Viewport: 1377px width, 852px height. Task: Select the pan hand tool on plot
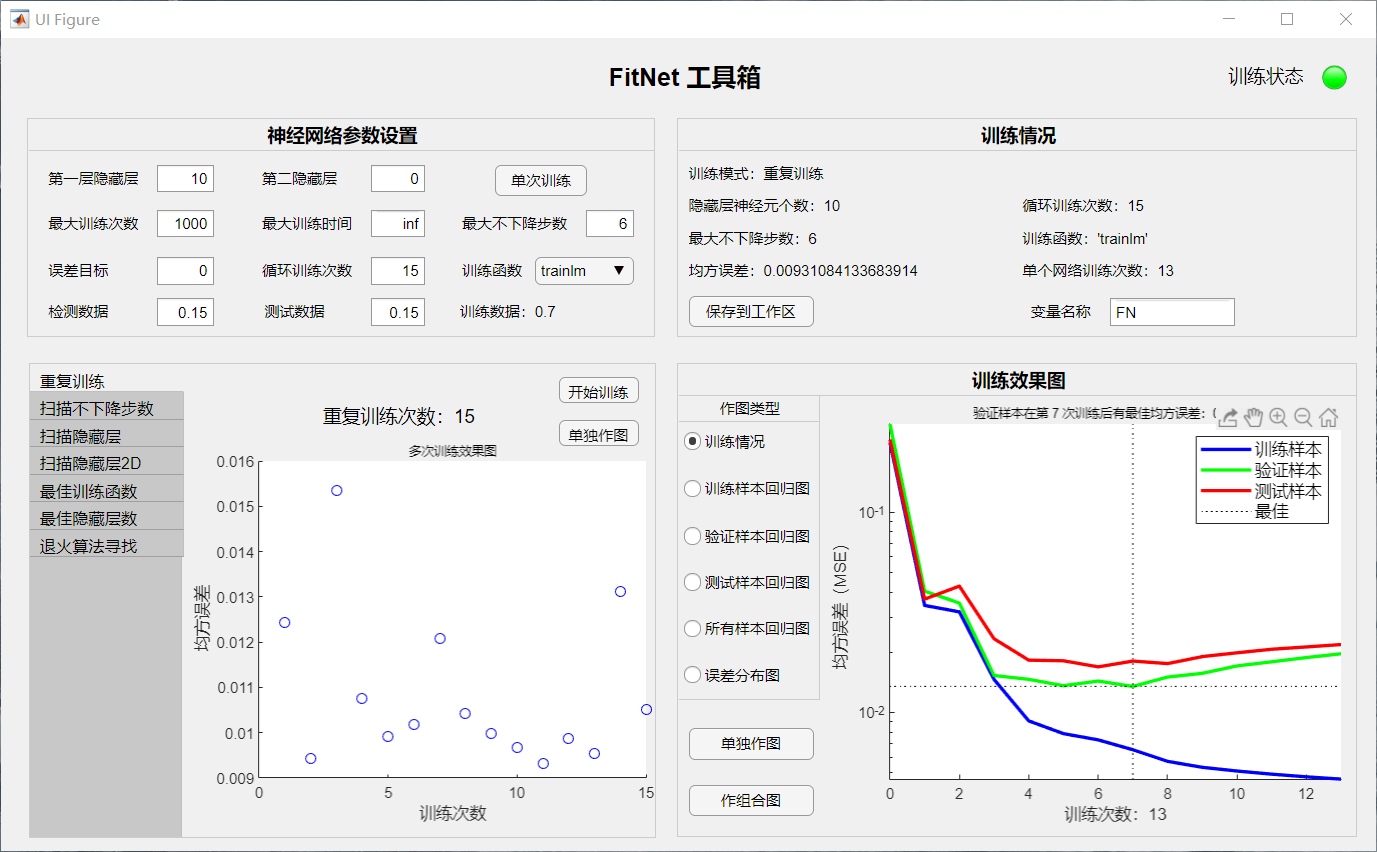click(1254, 418)
